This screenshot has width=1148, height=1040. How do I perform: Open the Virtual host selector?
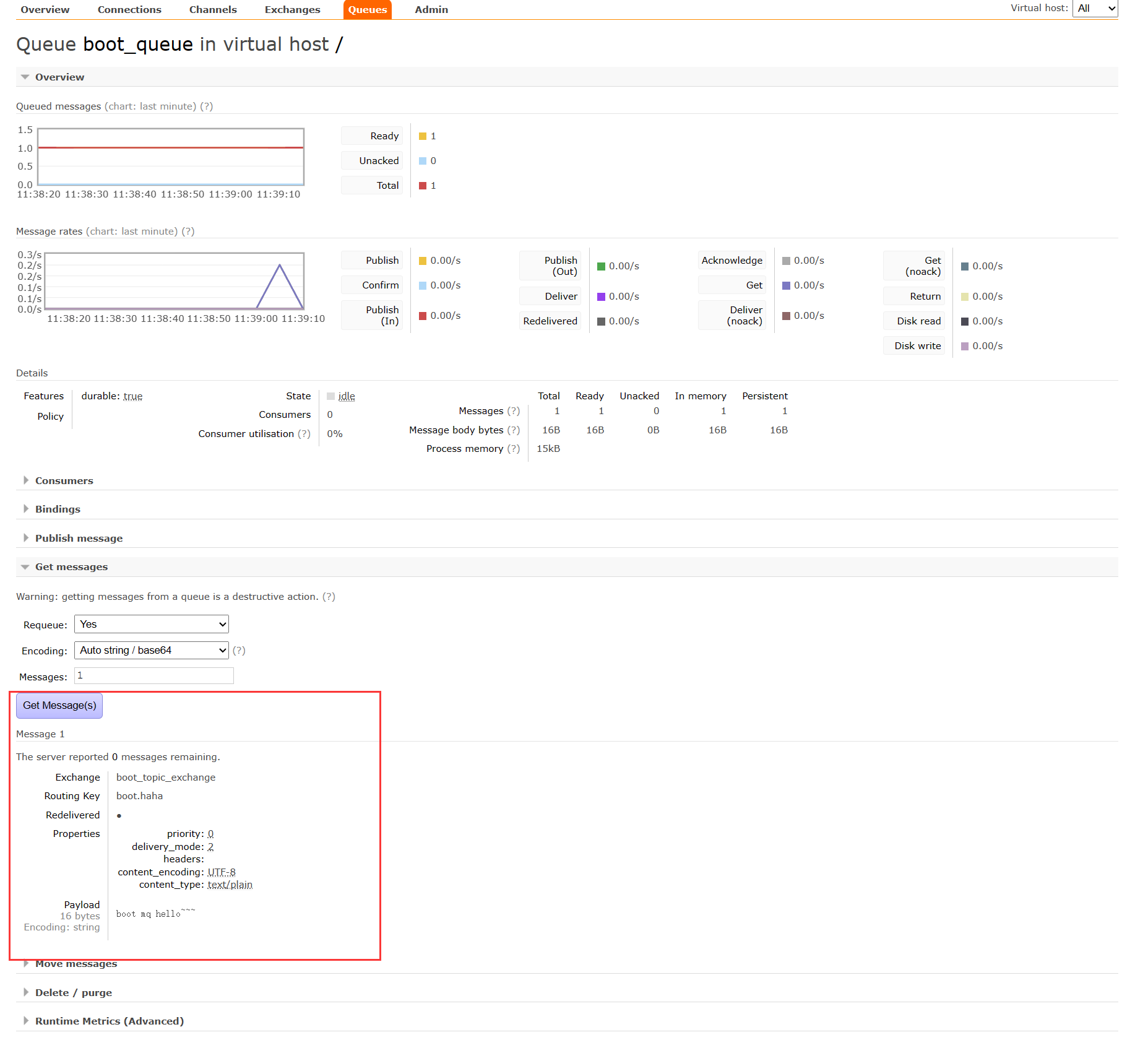tap(1094, 8)
